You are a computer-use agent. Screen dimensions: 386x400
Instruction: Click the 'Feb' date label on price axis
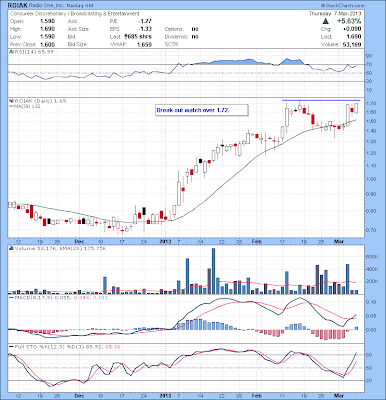(256, 241)
